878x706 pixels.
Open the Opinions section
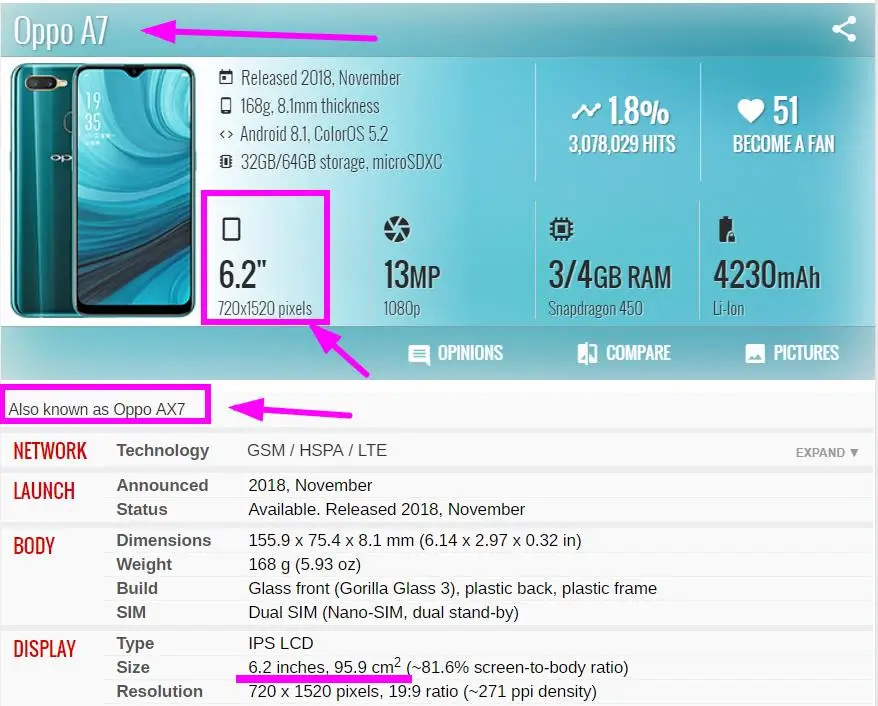tap(470, 353)
